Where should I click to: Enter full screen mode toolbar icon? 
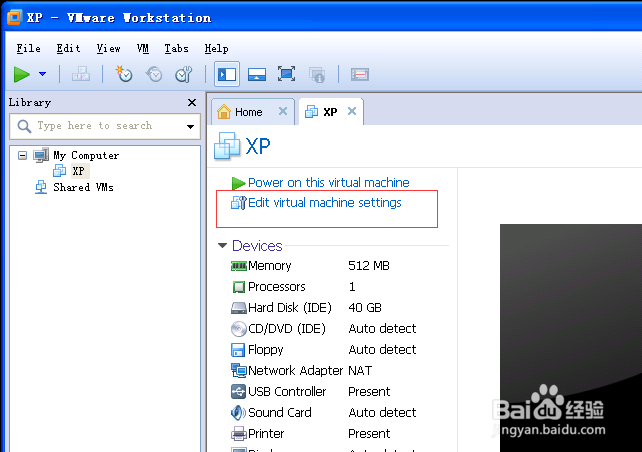(286, 74)
